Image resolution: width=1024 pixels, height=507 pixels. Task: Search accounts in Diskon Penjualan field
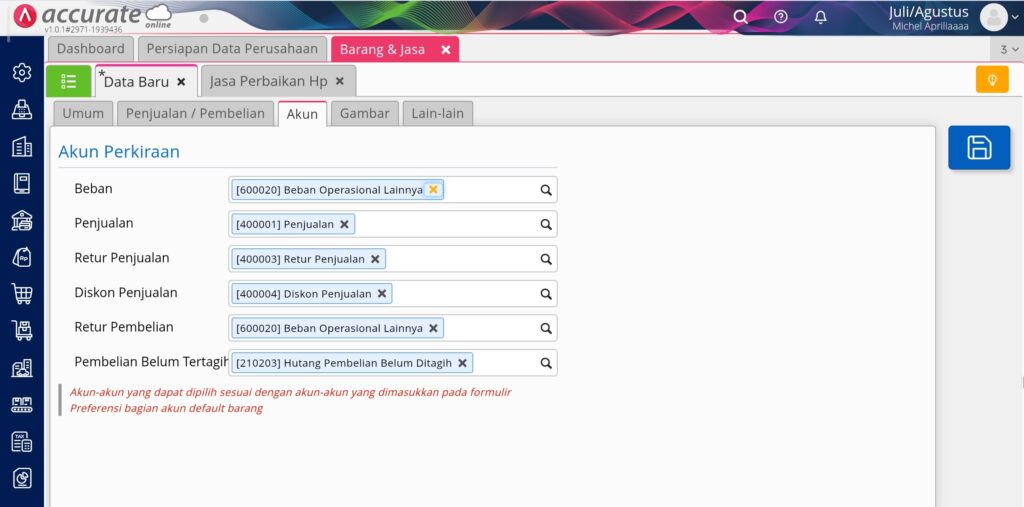click(546, 293)
